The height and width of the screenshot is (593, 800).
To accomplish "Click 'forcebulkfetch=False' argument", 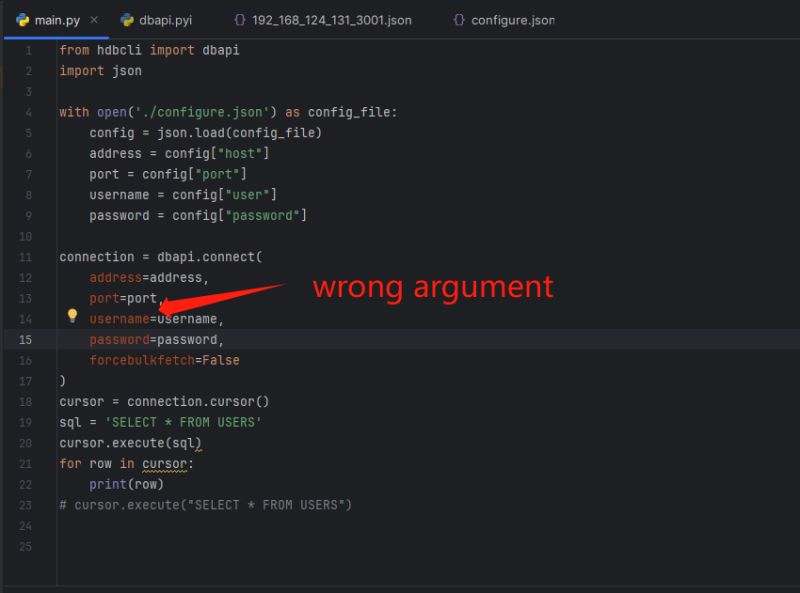I will coord(164,361).
